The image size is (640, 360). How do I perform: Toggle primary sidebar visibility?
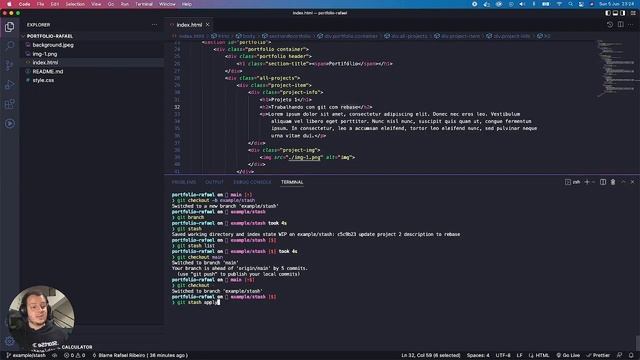point(608,13)
